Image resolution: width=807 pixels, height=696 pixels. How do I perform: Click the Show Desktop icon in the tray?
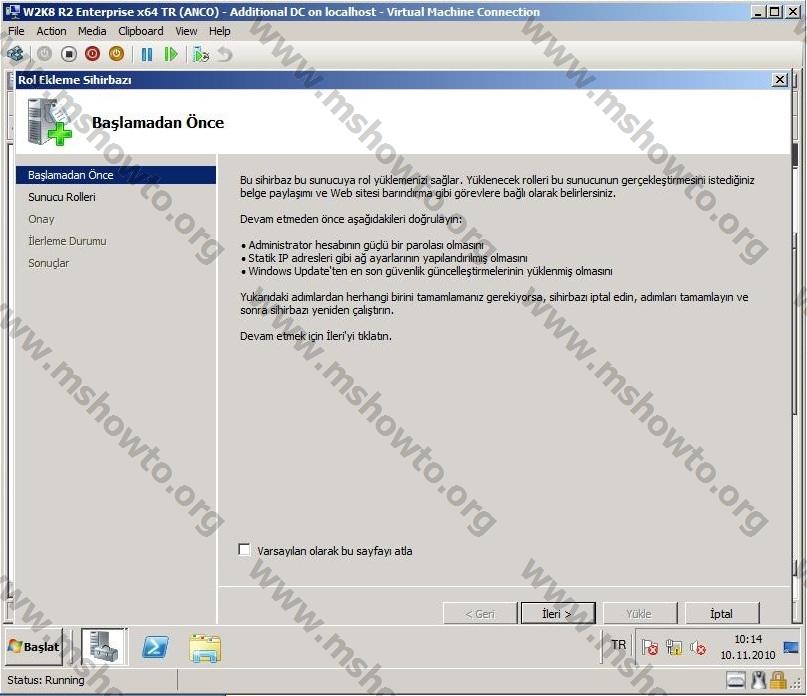click(x=791, y=647)
